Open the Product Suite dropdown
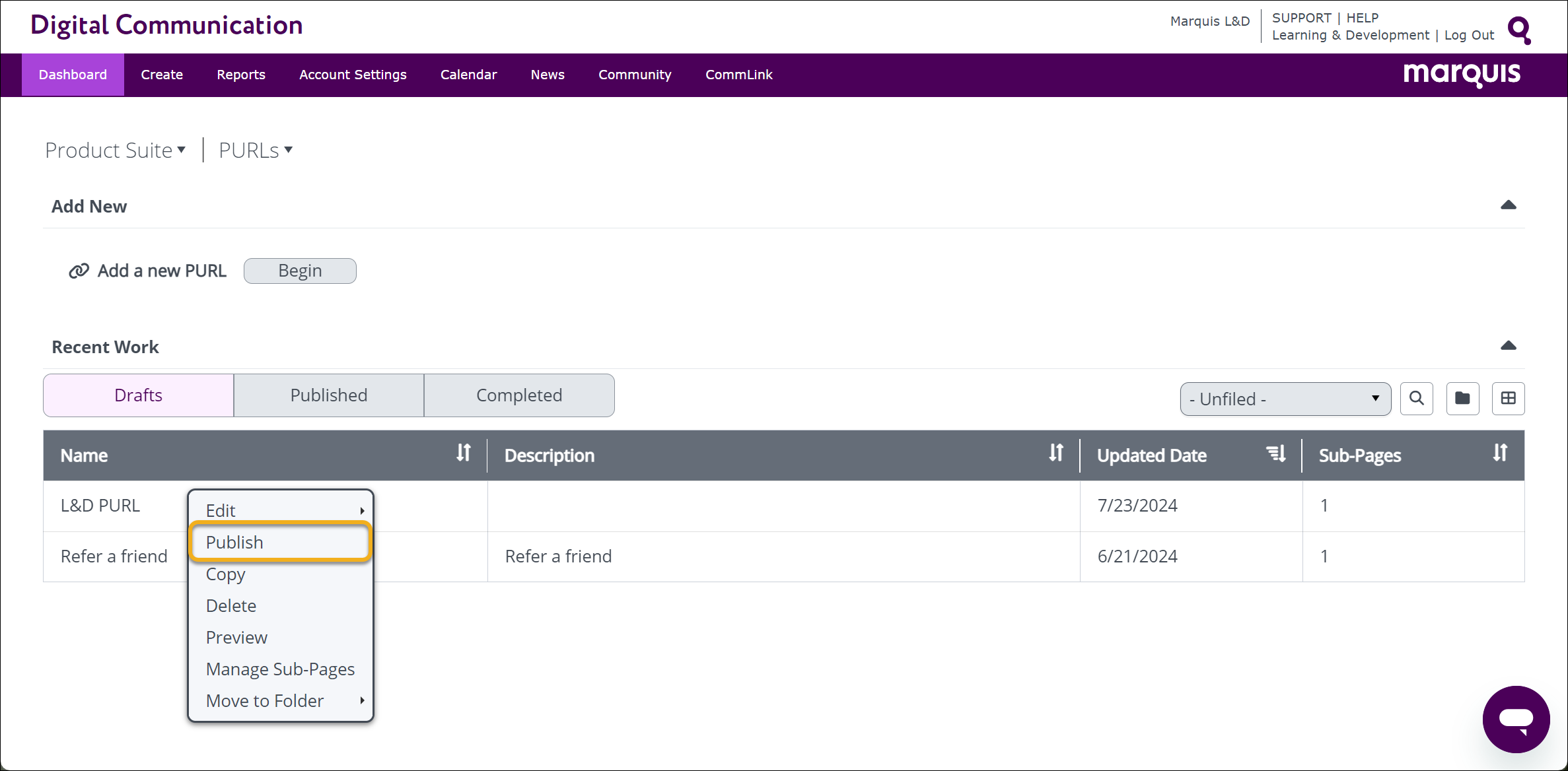Image resolution: width=1568 pixels, height=771 pixels. [x=115, y=151]
